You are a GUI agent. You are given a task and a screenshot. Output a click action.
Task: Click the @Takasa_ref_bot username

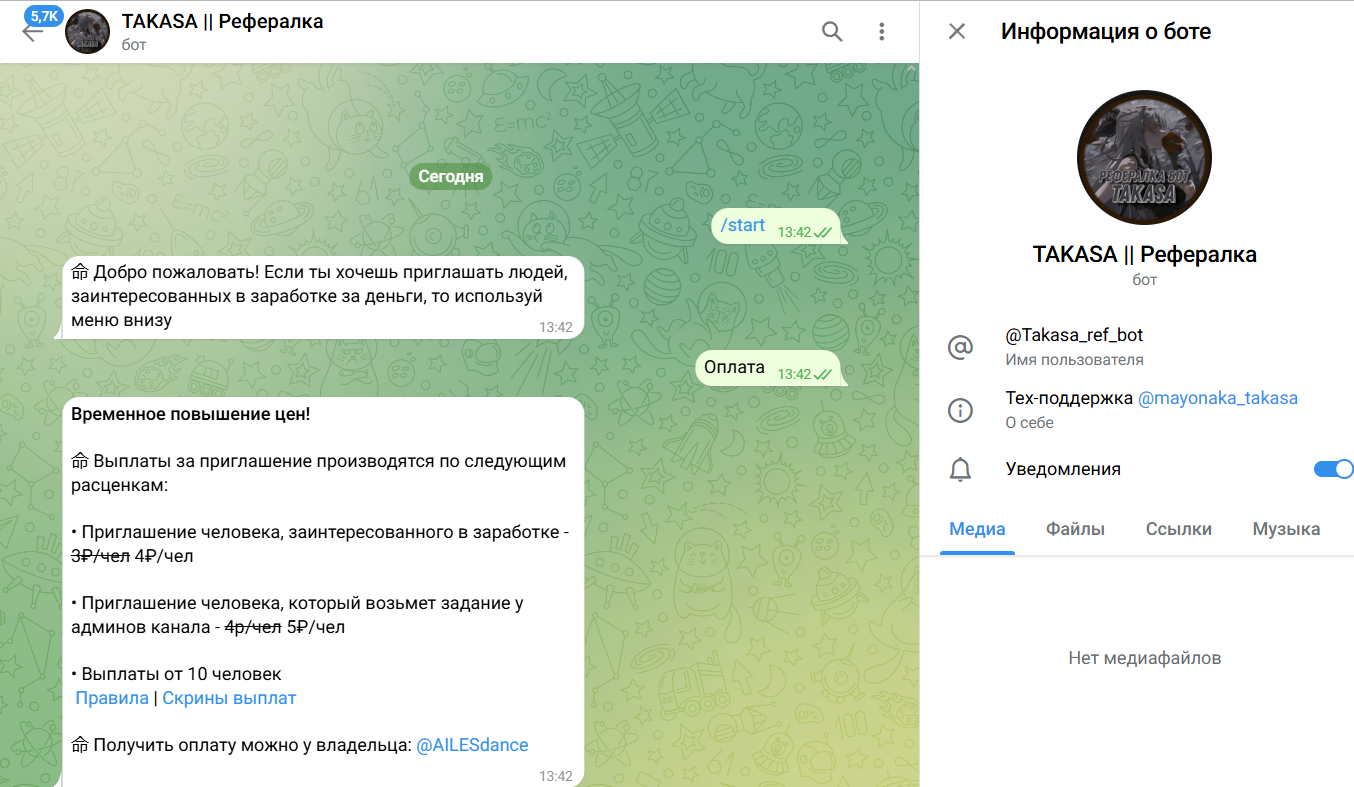coord(1073,336)
